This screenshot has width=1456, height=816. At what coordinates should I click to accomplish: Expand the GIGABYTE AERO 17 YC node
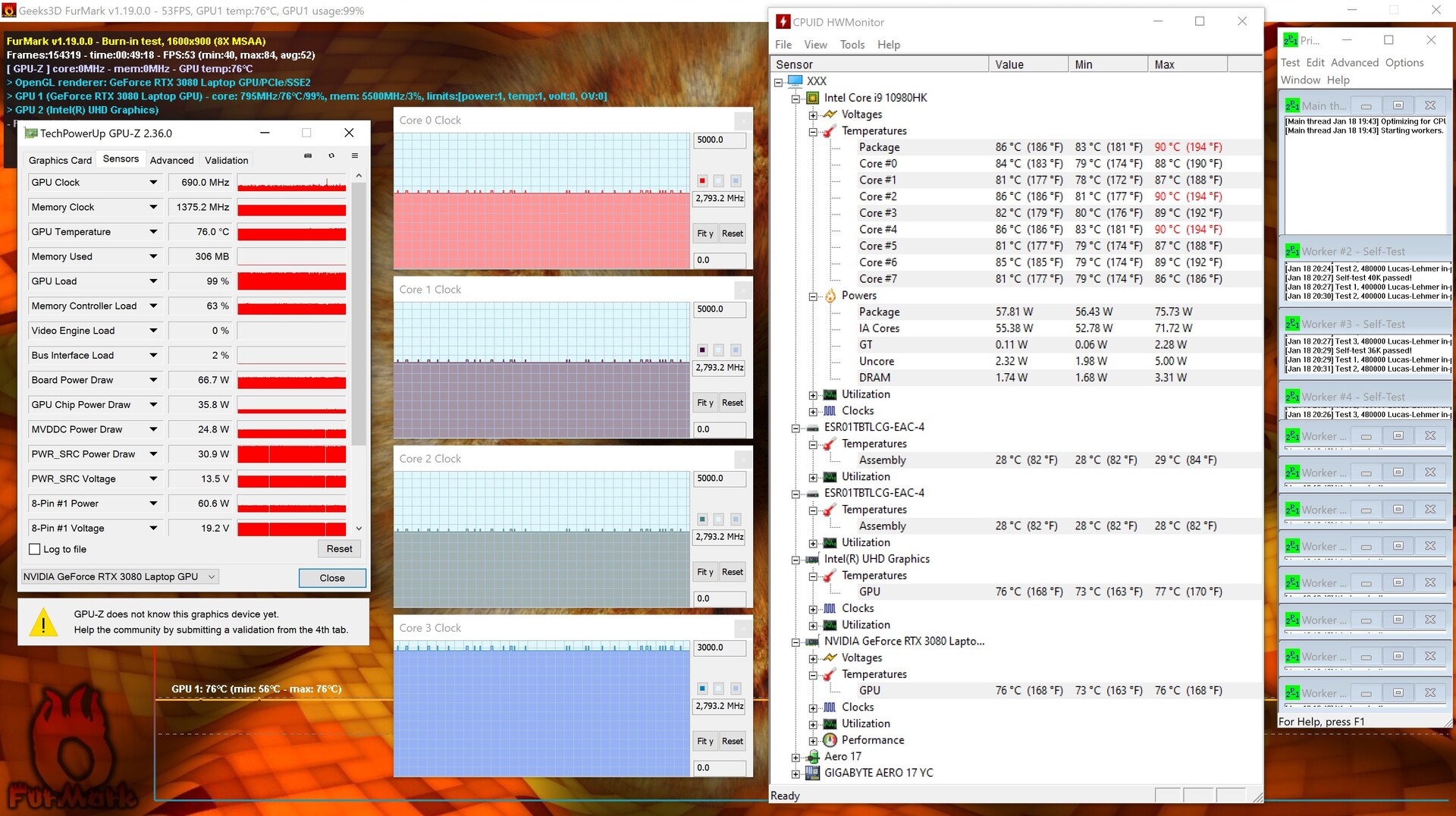point(795,774)
